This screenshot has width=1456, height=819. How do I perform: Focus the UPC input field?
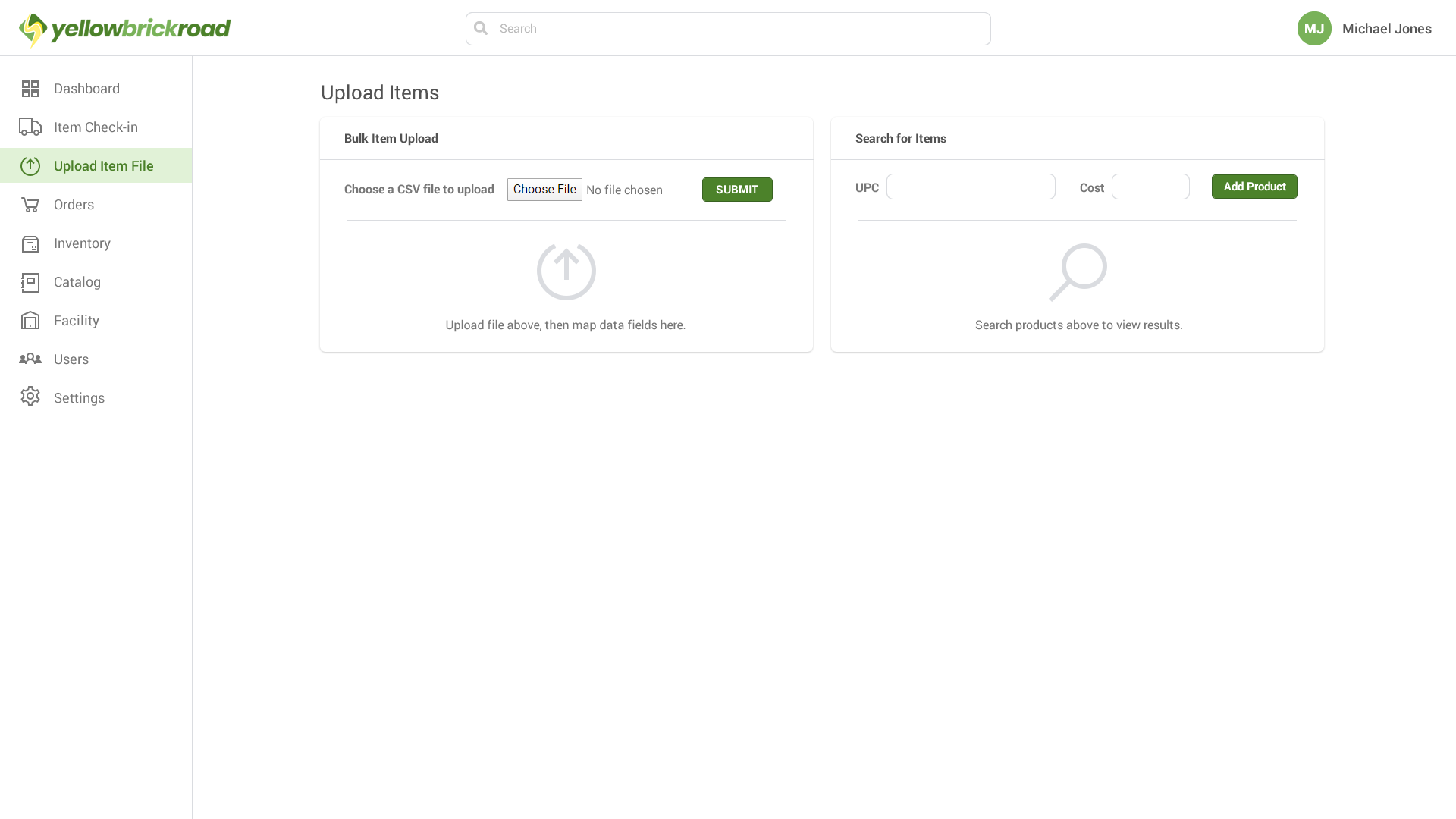(970, 187)
